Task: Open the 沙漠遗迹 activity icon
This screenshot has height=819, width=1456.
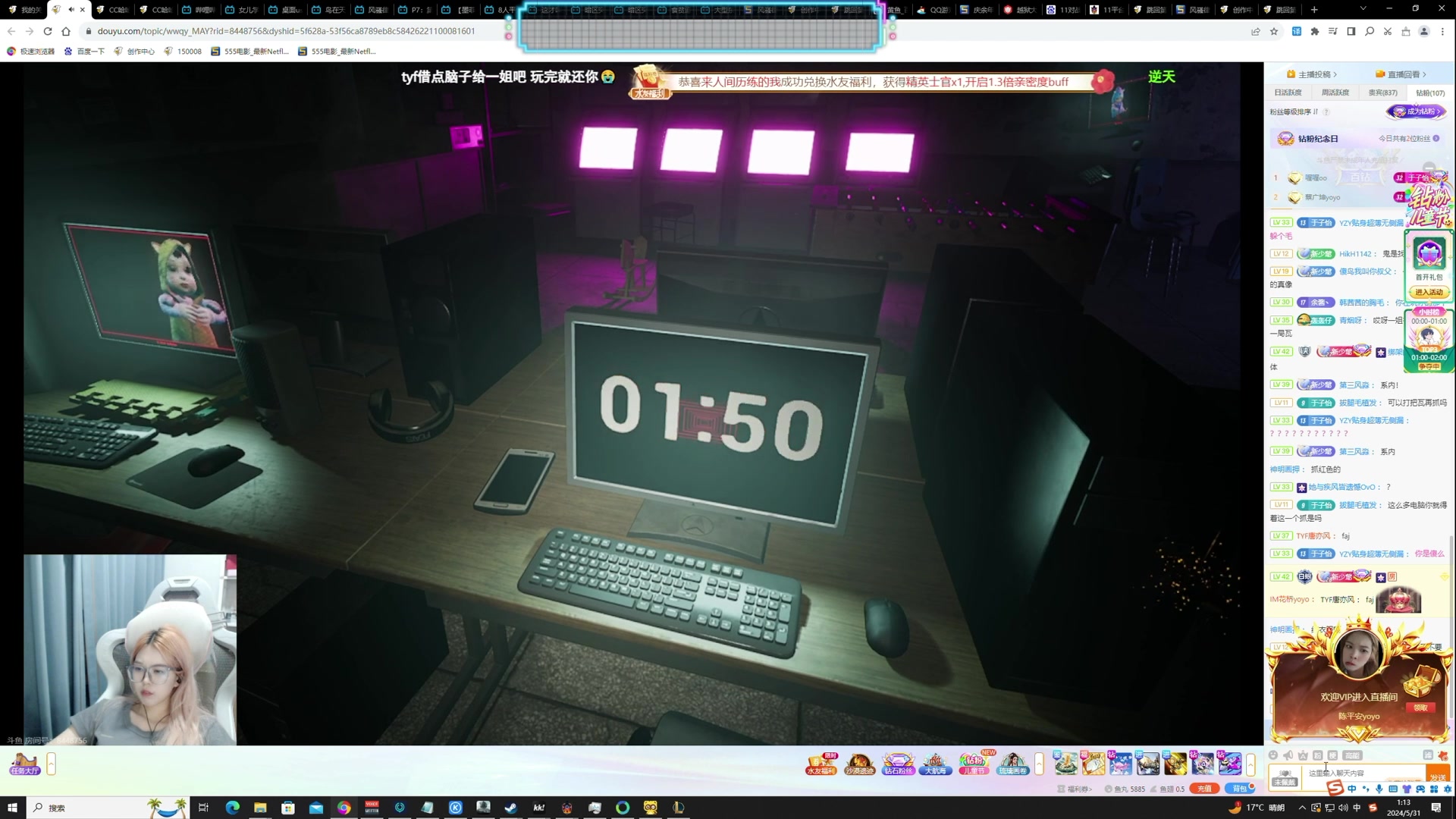Action: click(x=859, y=764)
